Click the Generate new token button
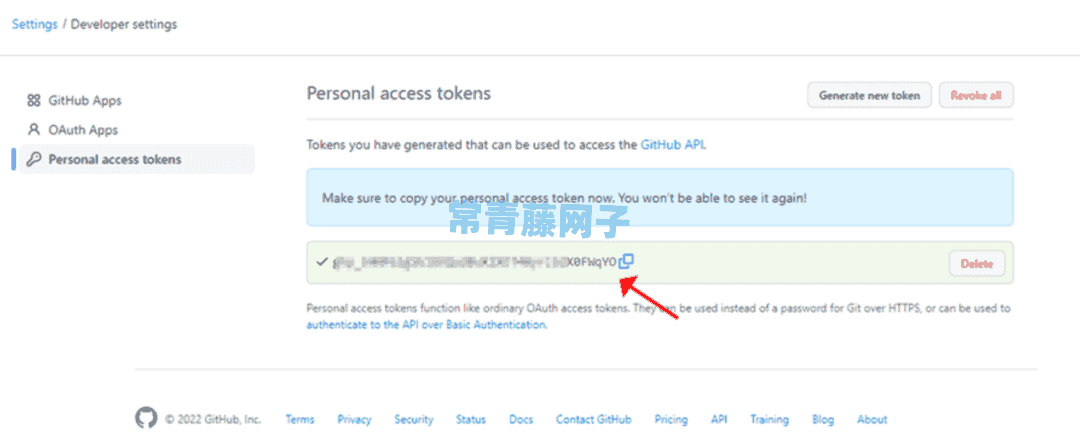The image size is (1080, 440). pos(869,96)
